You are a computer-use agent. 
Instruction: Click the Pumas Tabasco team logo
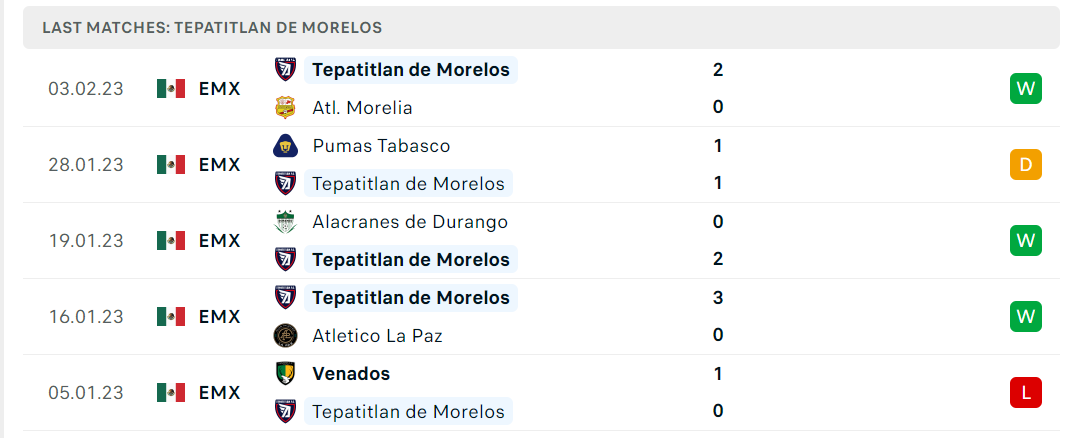[x=285, y=146]
